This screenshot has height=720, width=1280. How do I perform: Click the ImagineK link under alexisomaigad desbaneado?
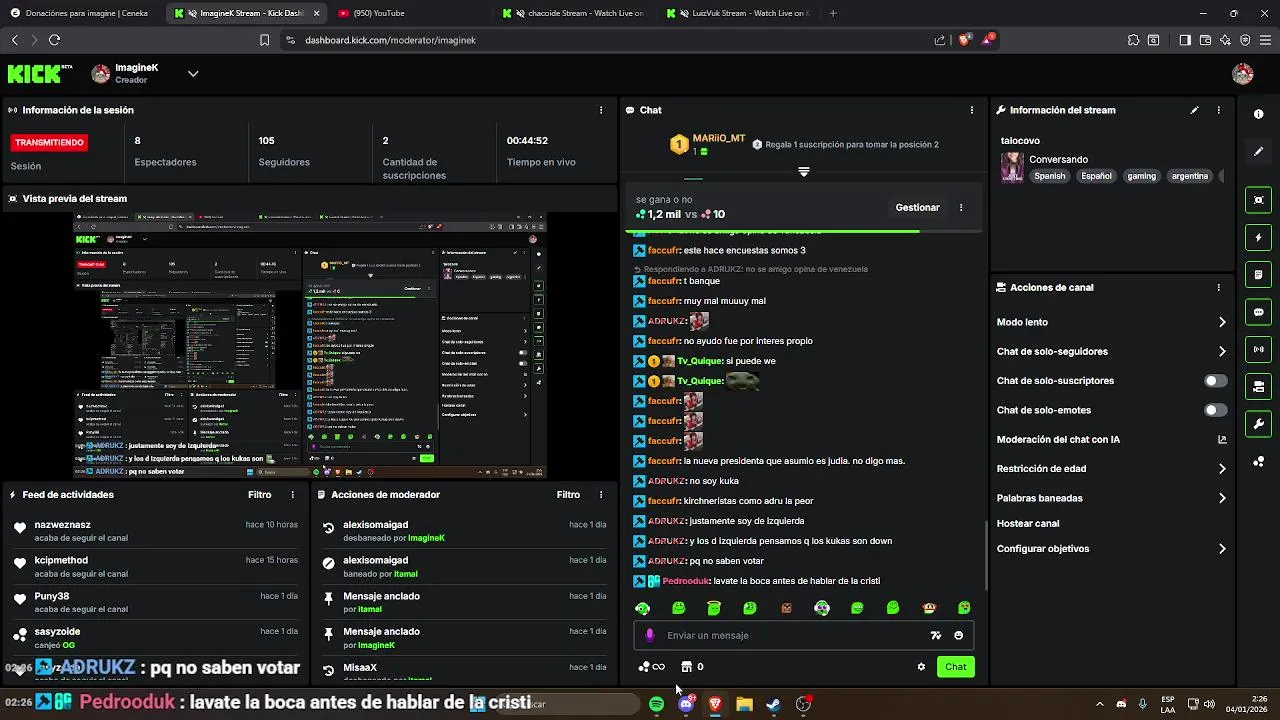point(426,538)
